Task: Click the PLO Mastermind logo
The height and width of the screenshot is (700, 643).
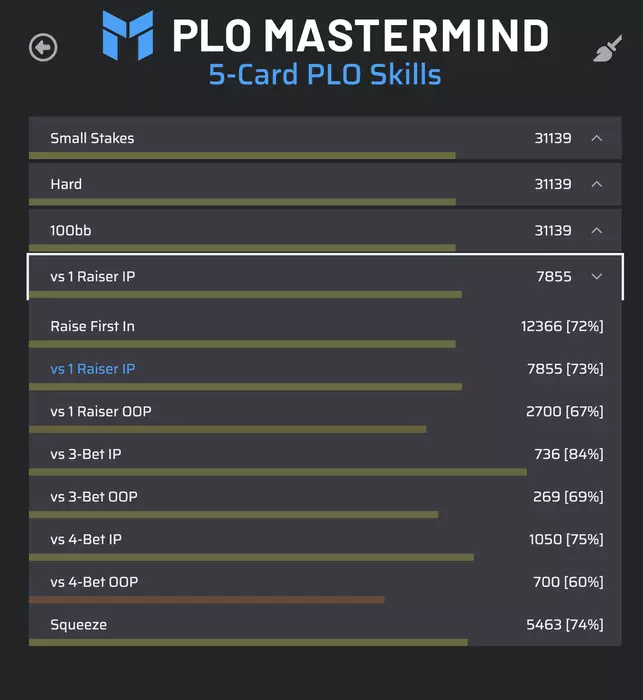Action: click(x=128, y=35)
